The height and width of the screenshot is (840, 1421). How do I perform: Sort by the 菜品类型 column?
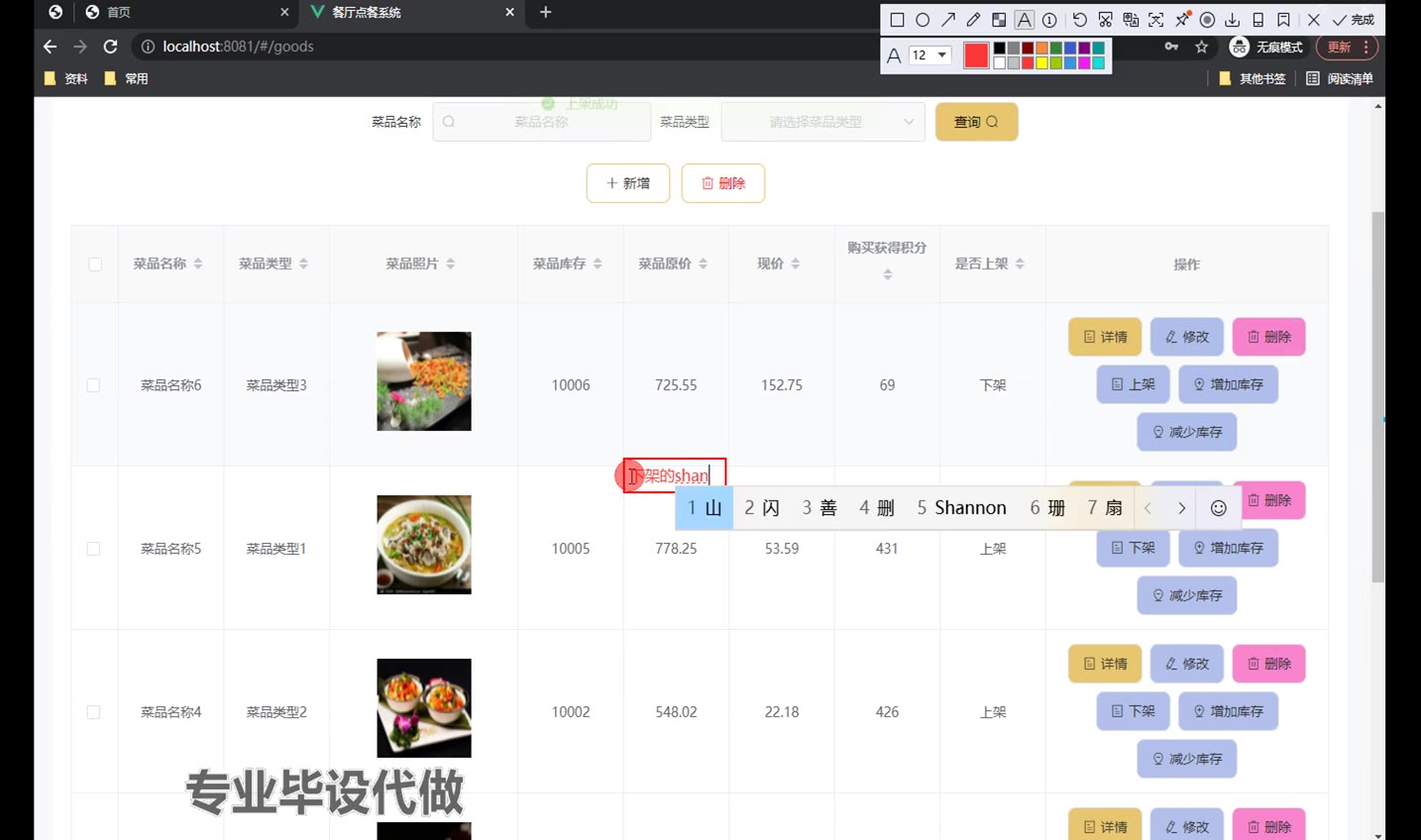coord(303,263)
